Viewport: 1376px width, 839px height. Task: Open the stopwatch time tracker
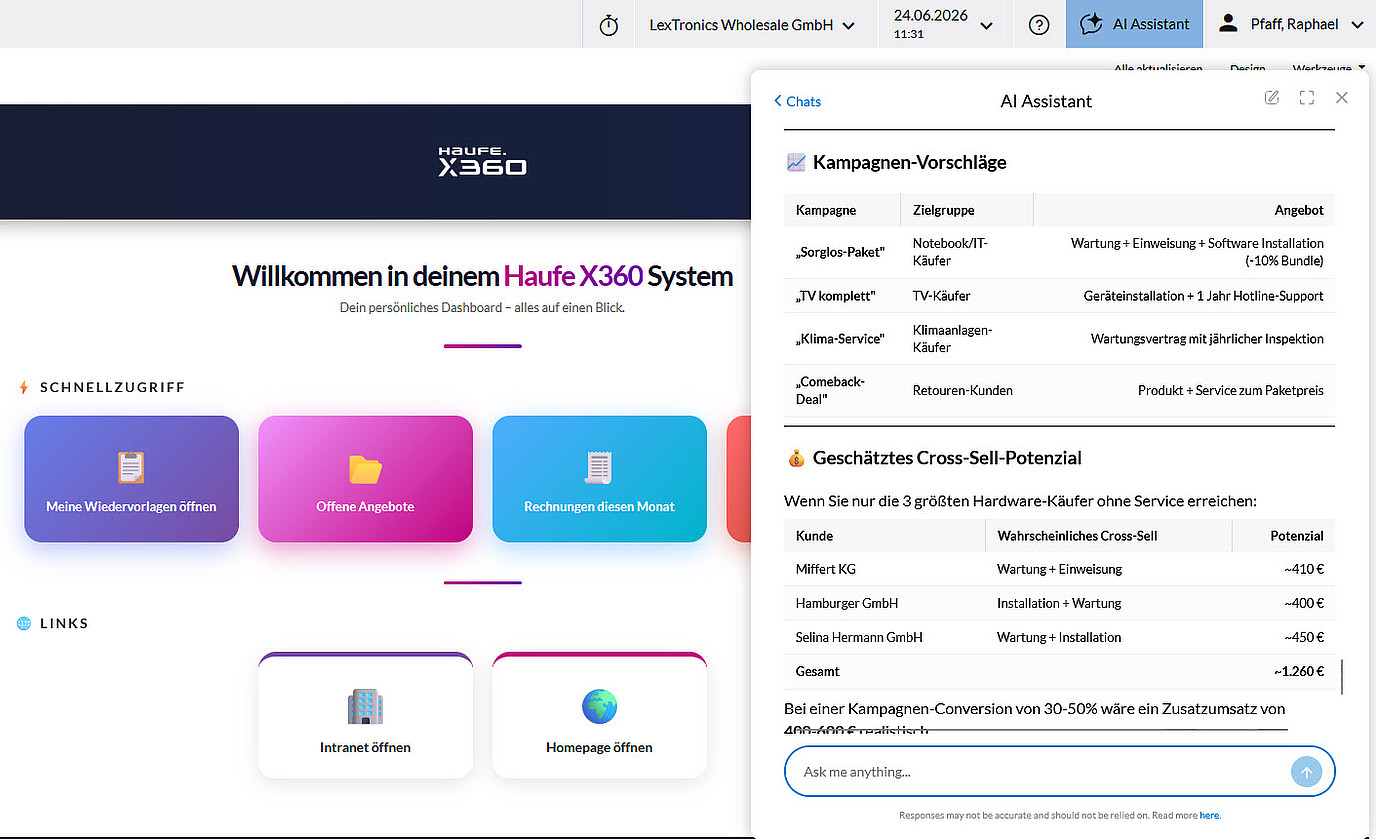pyautogui.click(x=608, y=25)
